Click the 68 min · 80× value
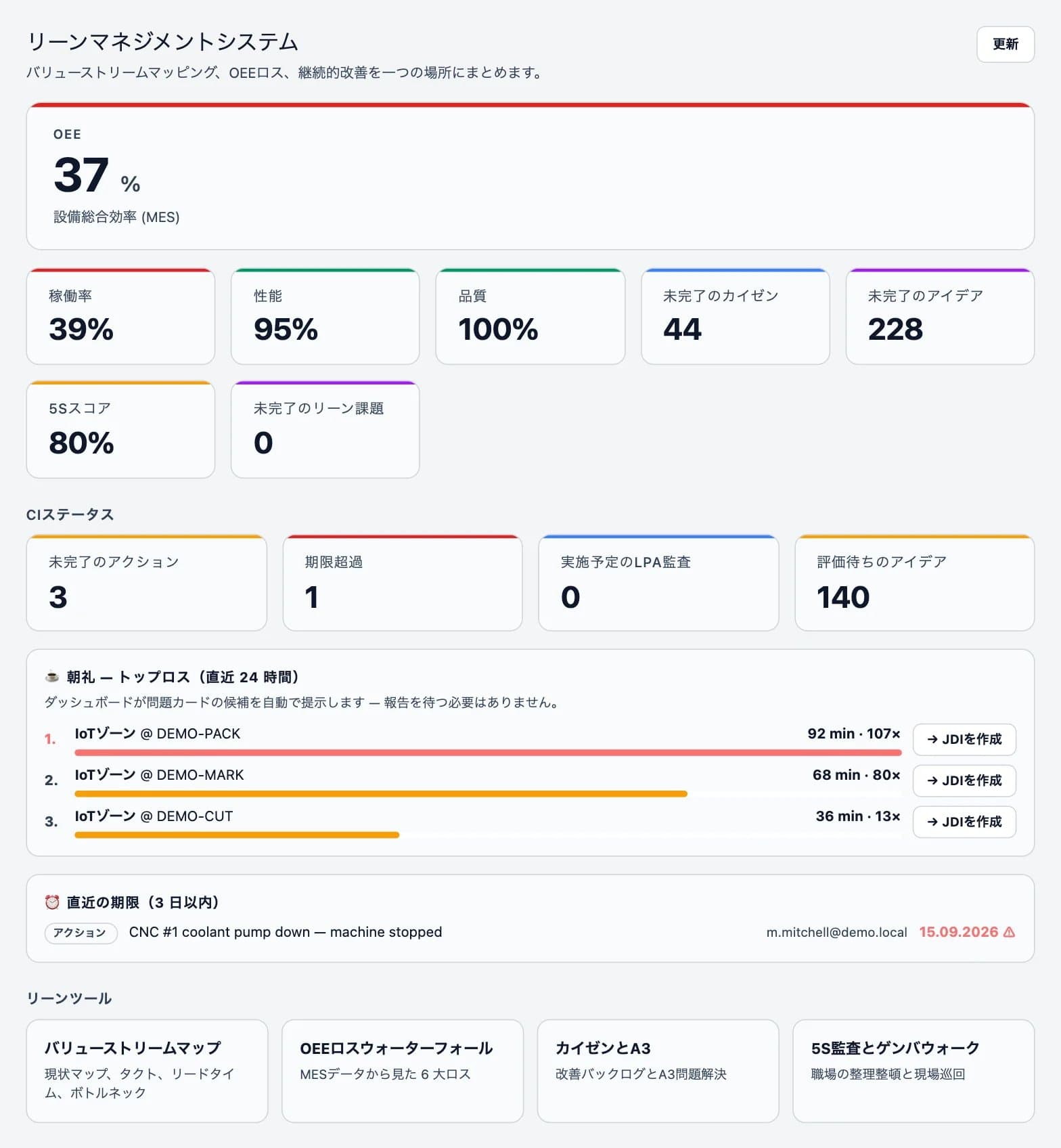 (857, 775)
